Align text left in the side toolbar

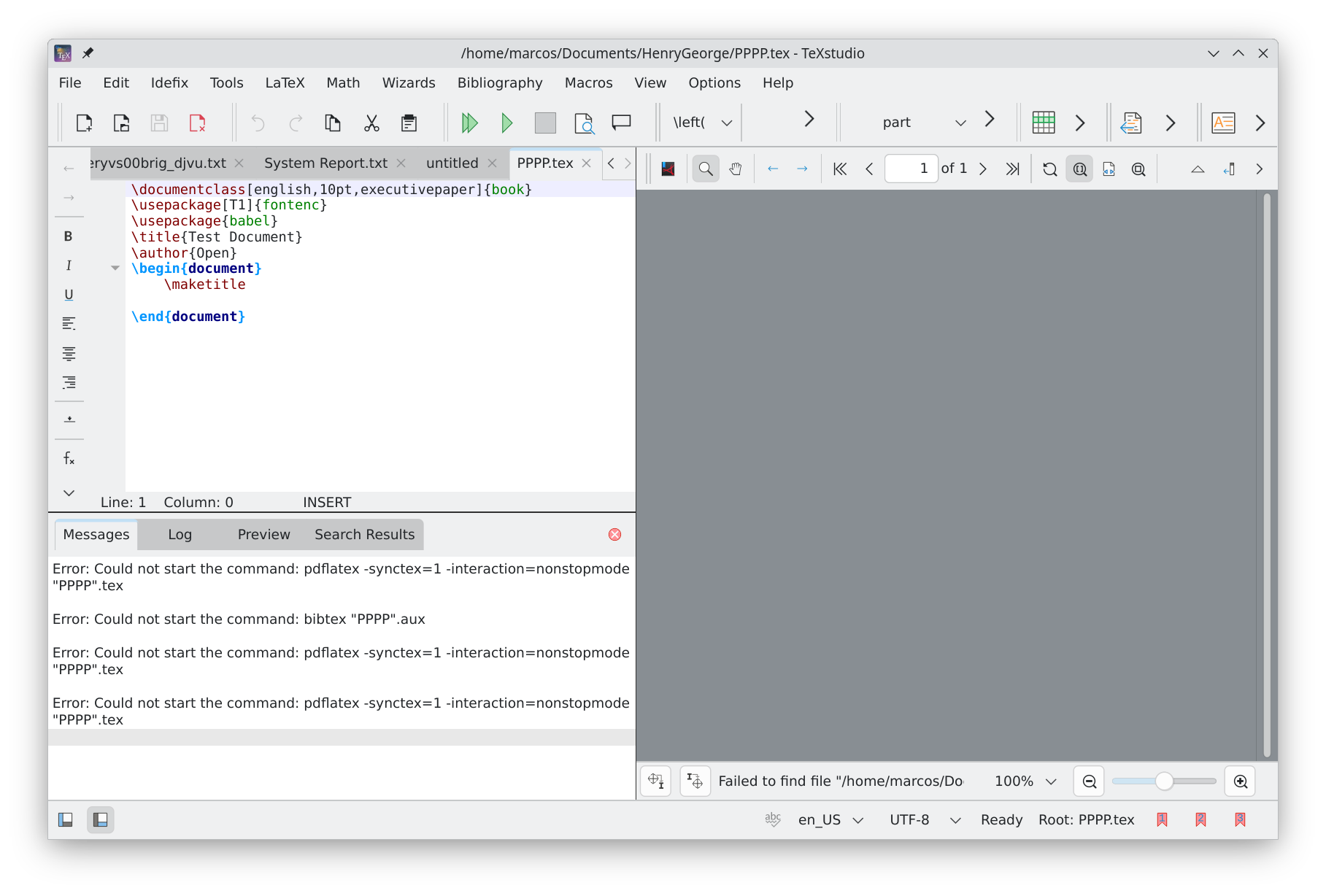point(69,324)
